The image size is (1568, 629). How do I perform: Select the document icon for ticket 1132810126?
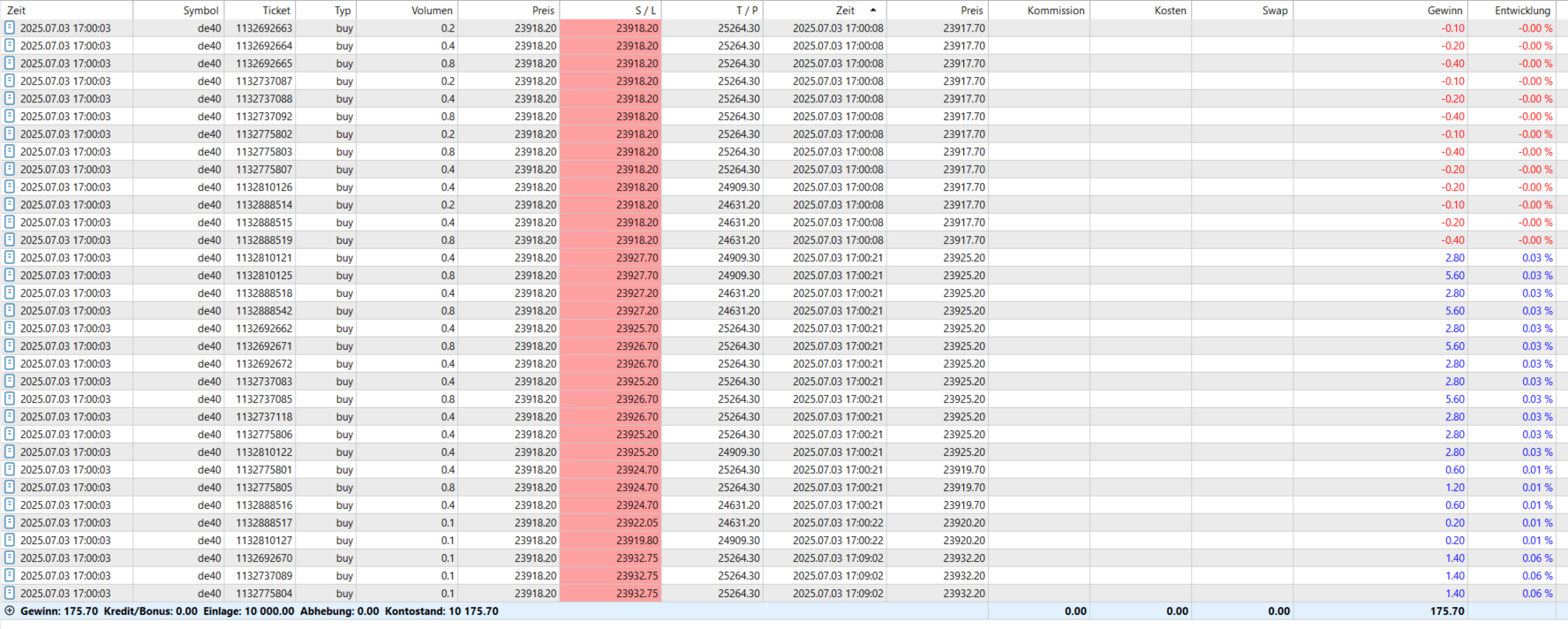[x=10, y=186]
